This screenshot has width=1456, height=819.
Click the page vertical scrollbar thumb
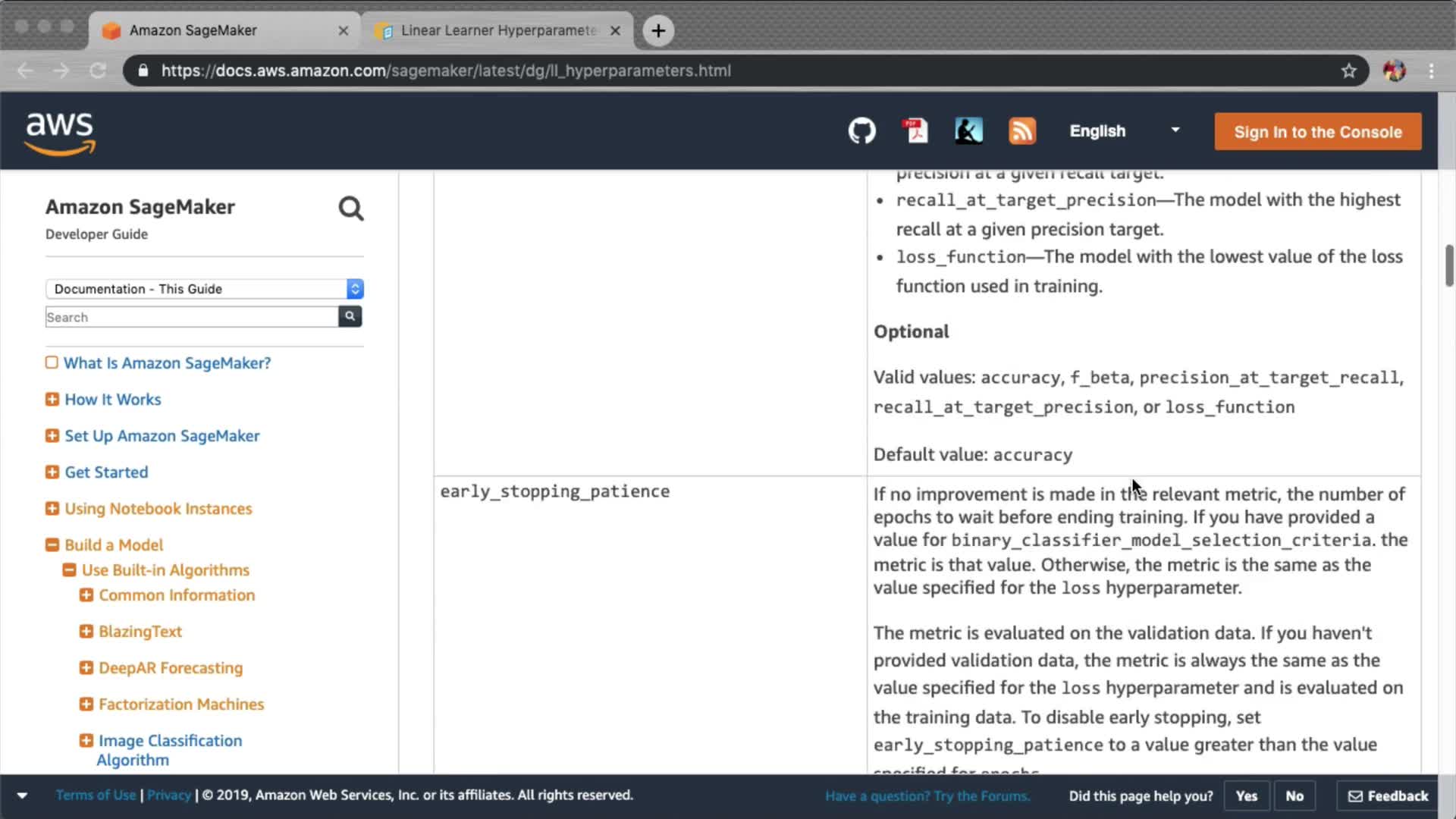point(1448,265)
